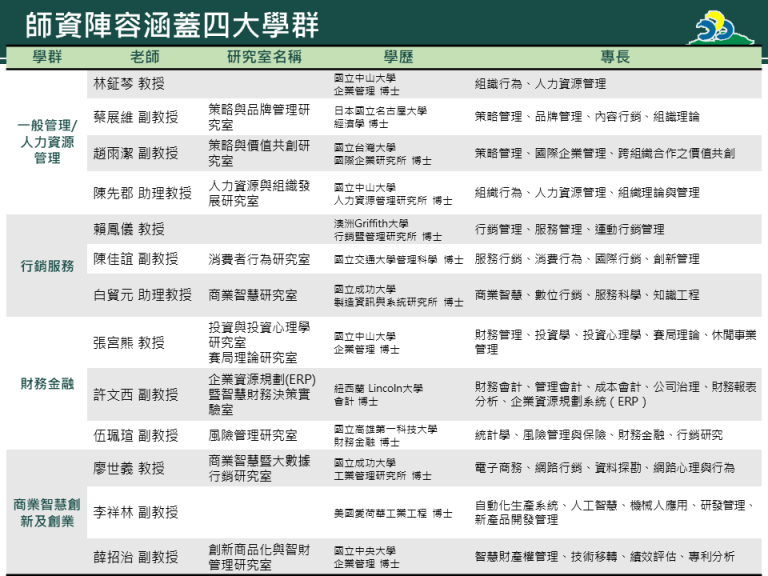Click teacher name 薛招治 副教授
The width and height of the screenshot is (768, 576).
tap(135, 557)
